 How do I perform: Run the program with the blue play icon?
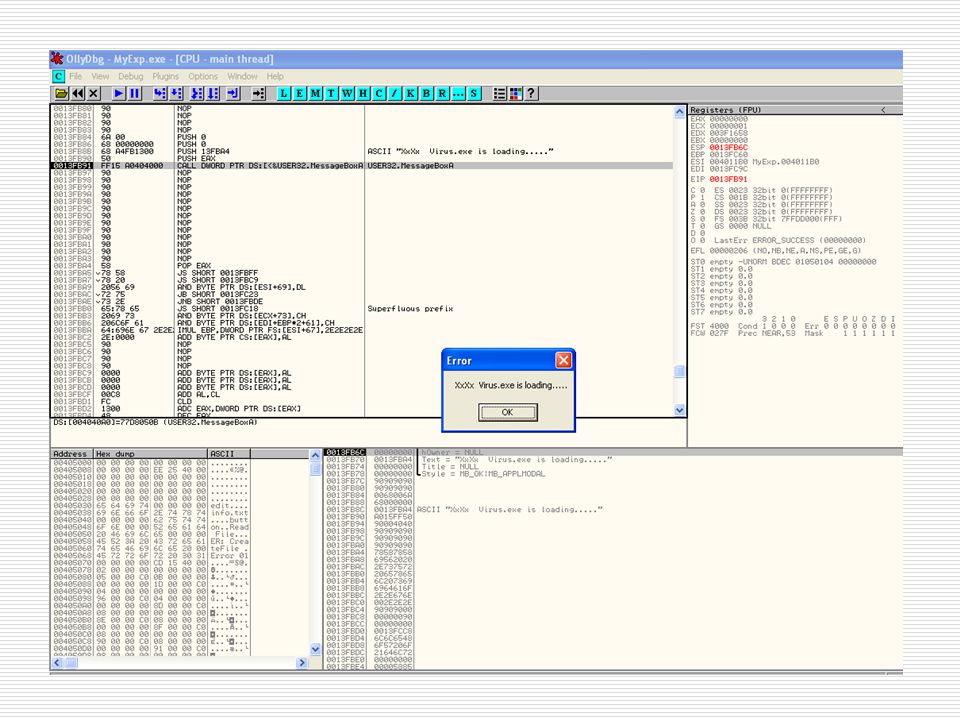[119, 94]
